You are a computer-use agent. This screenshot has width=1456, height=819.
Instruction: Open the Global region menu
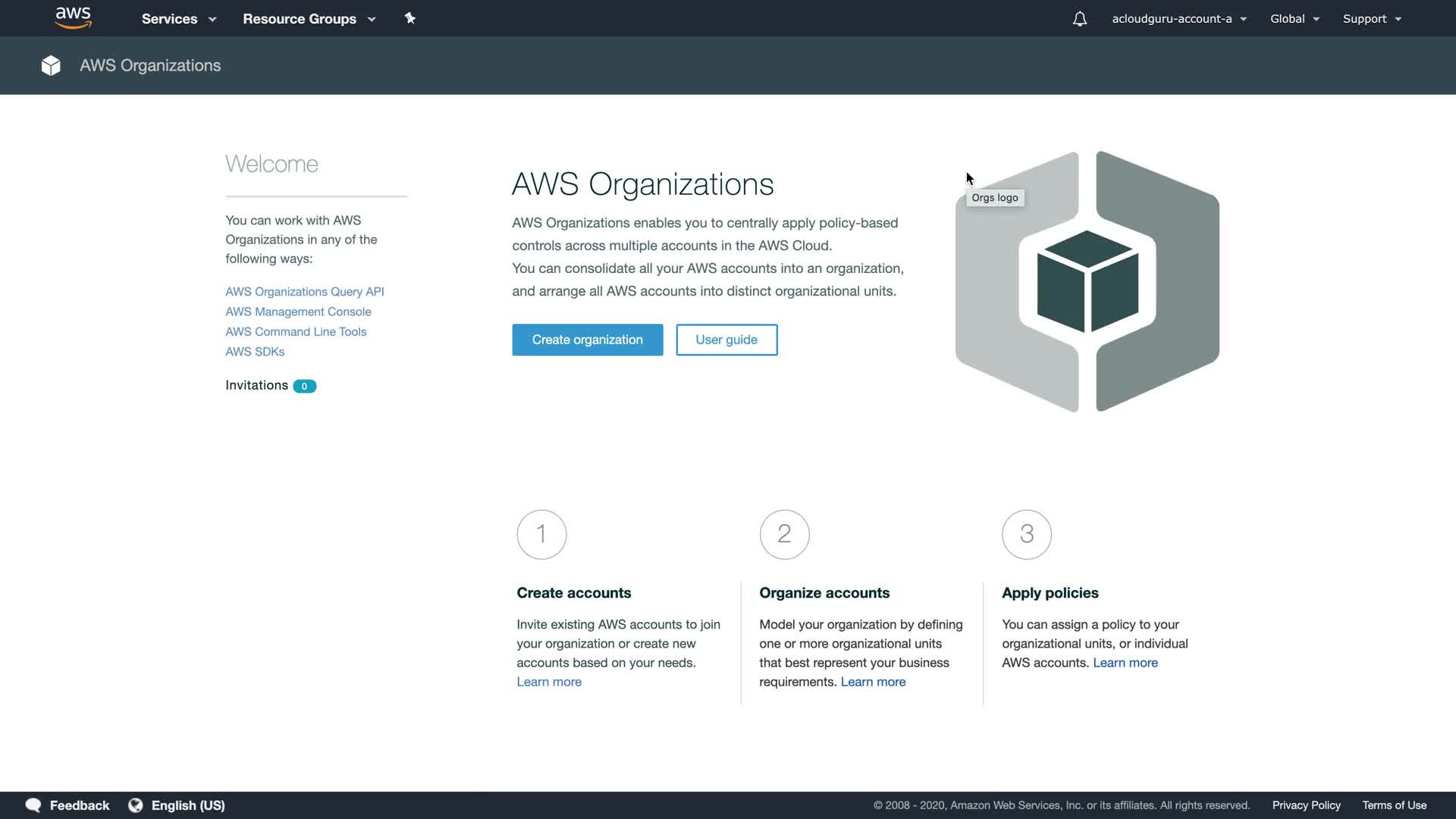[1294, 19]
